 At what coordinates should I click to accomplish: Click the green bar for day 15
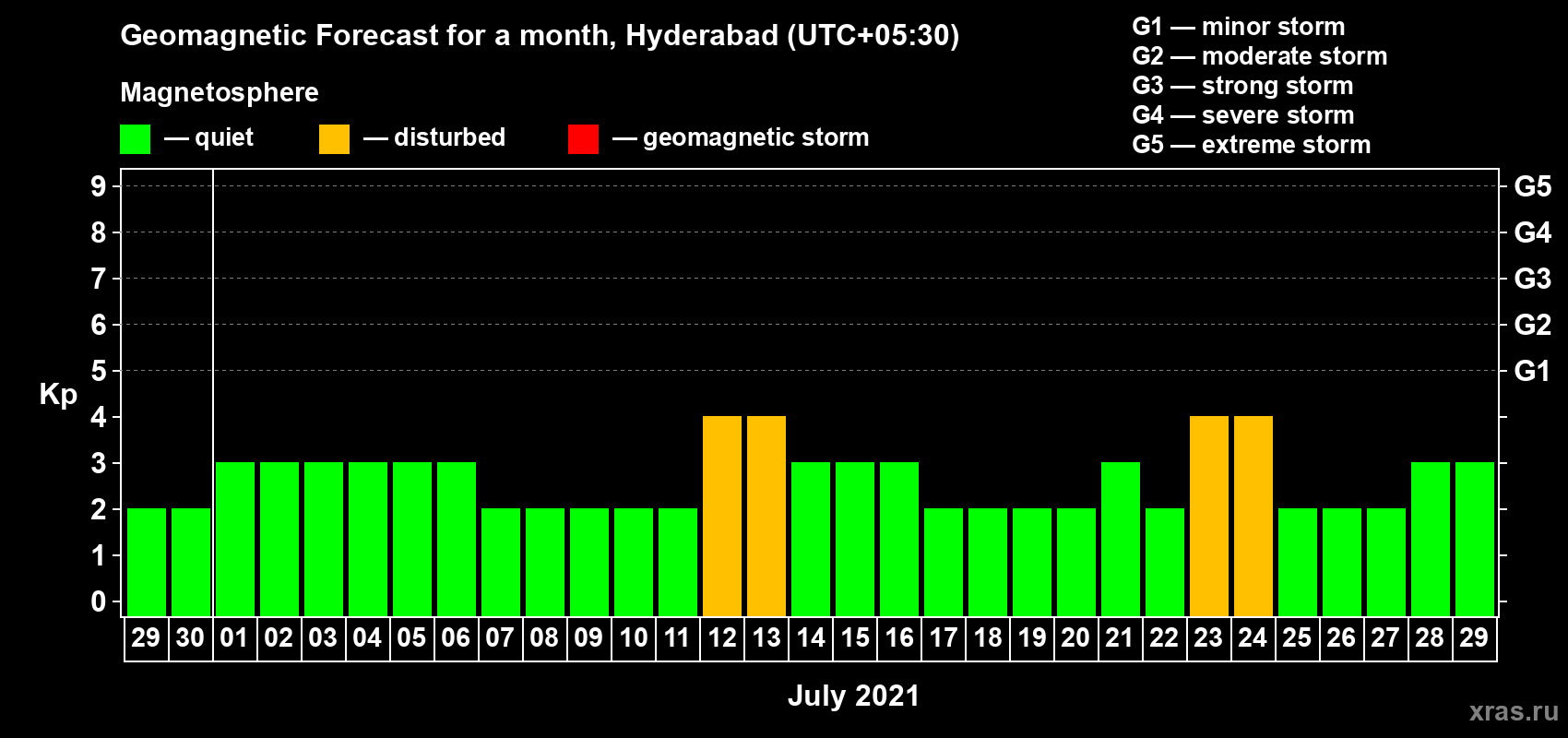[x=855, y=539]
